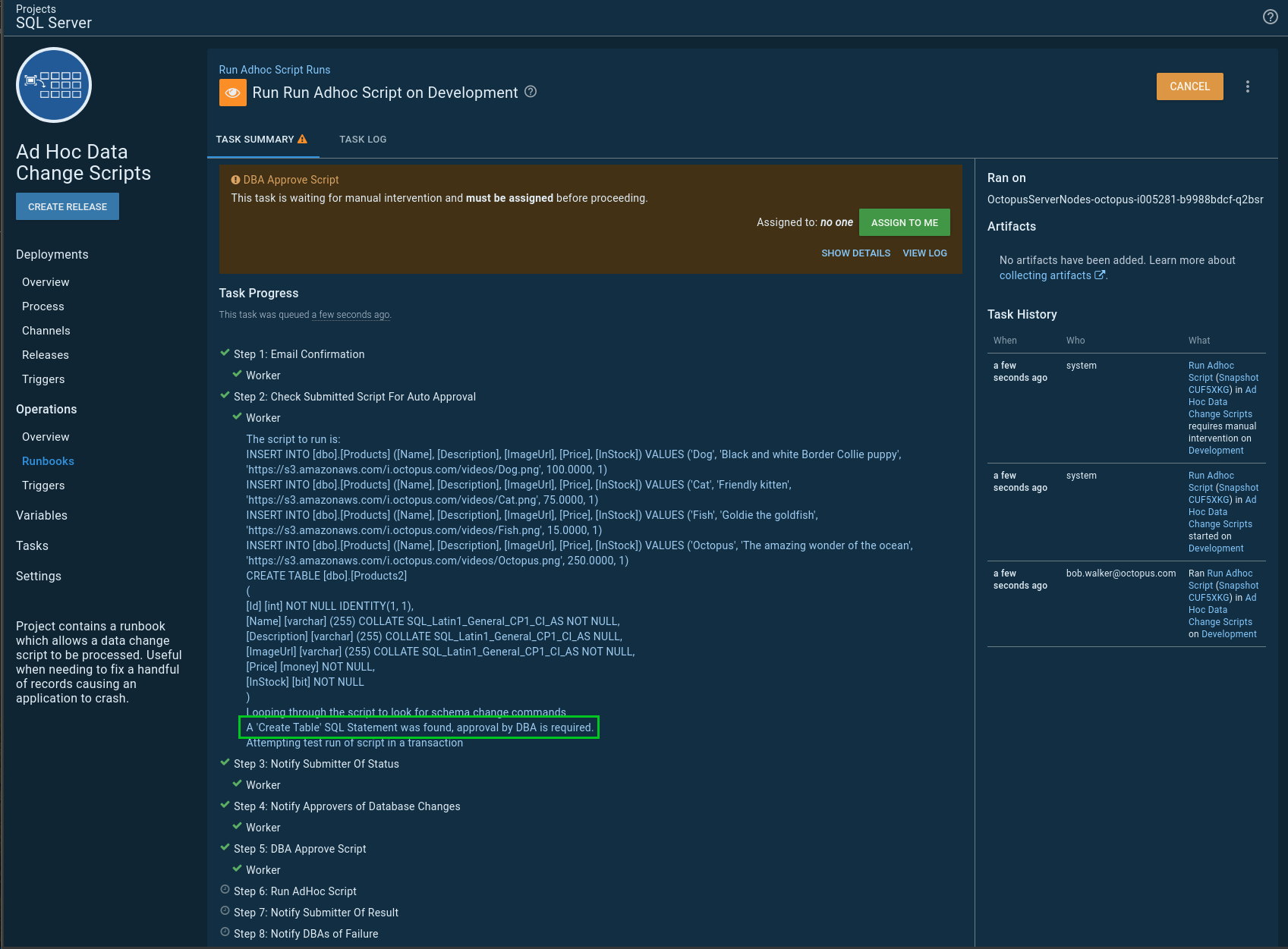Open the vertical three-dot overflow menu
The height and width of the screenshot is (949, 1288).
[x=1247, y=86]
